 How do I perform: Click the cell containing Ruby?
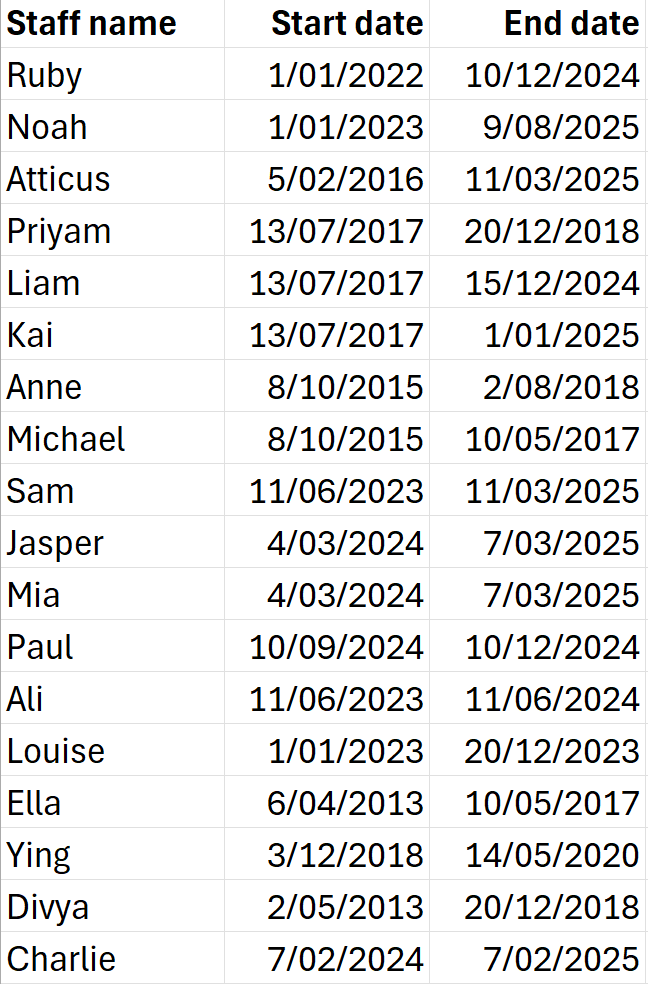click(x=45, y=75)
